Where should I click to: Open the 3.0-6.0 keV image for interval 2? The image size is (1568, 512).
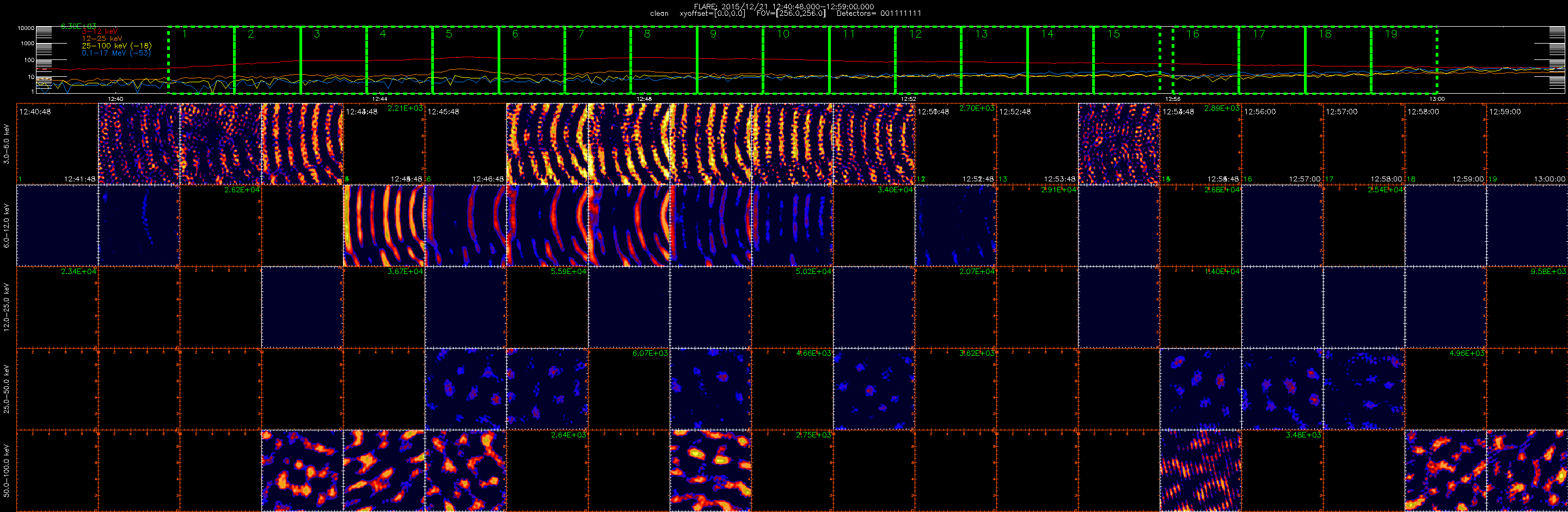[x=139, y=144]
